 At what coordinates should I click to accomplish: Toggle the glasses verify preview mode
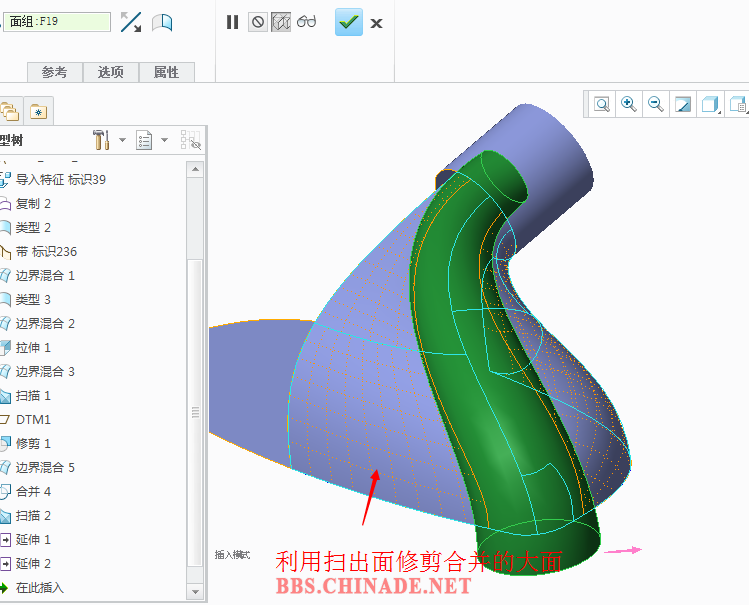(x=307, y=22)
